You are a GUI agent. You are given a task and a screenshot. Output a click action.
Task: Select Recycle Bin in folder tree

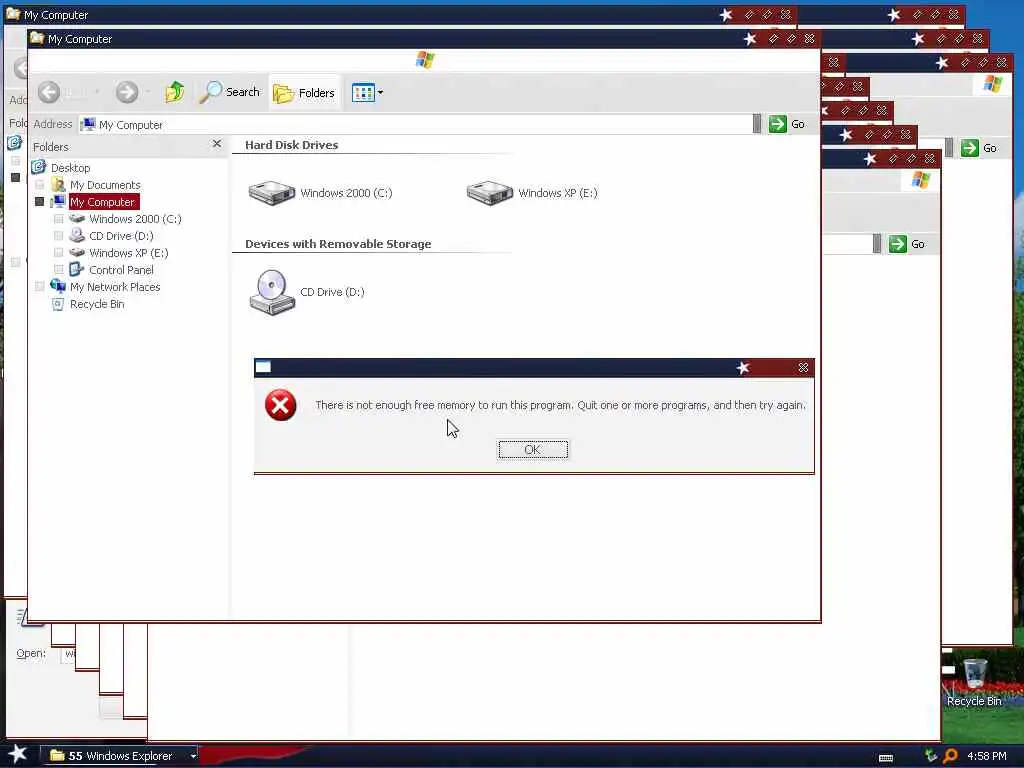(x=97, y=304)
